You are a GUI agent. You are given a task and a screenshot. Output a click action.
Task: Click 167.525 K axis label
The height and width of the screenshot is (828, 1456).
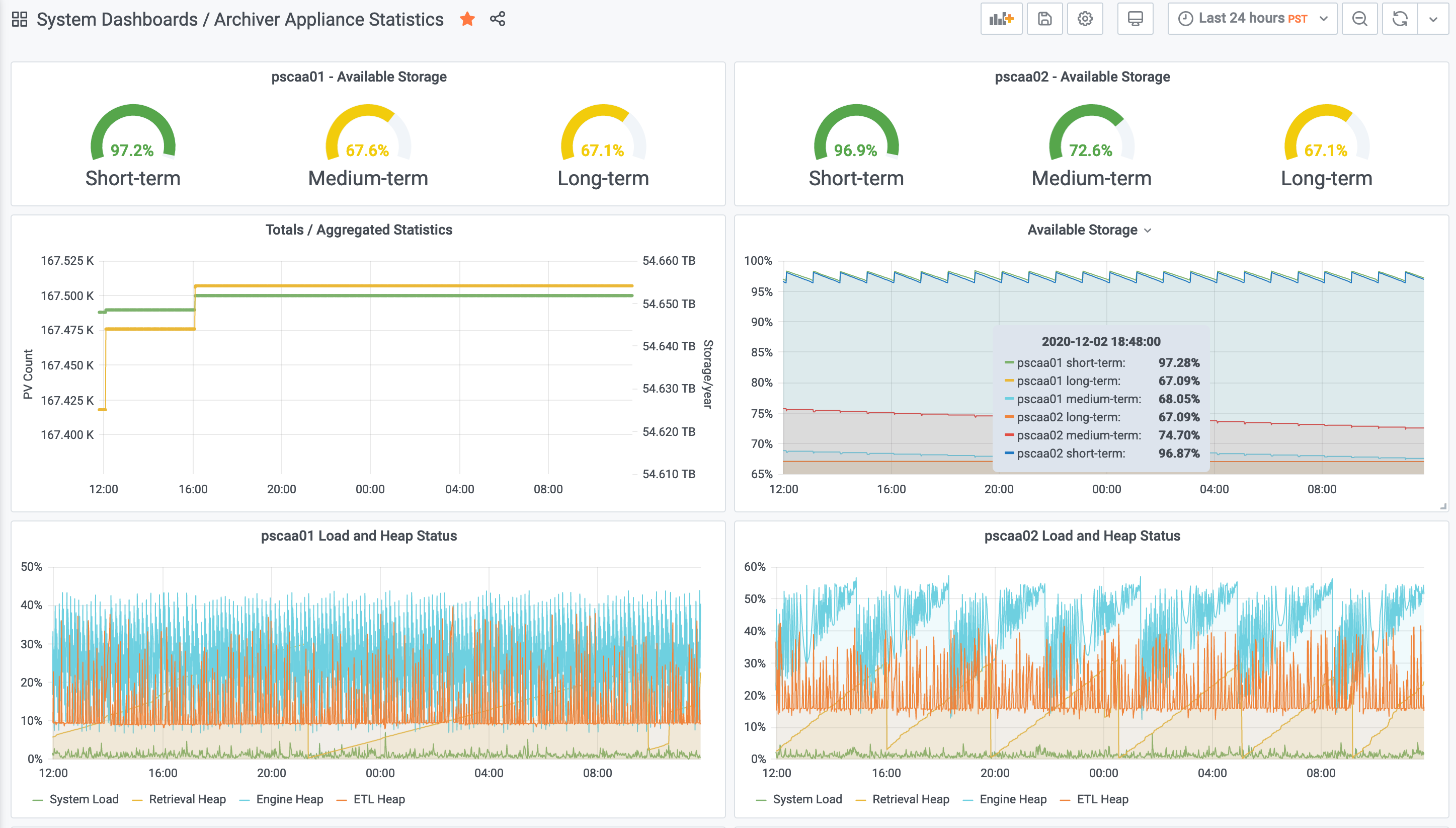(67, 260)
